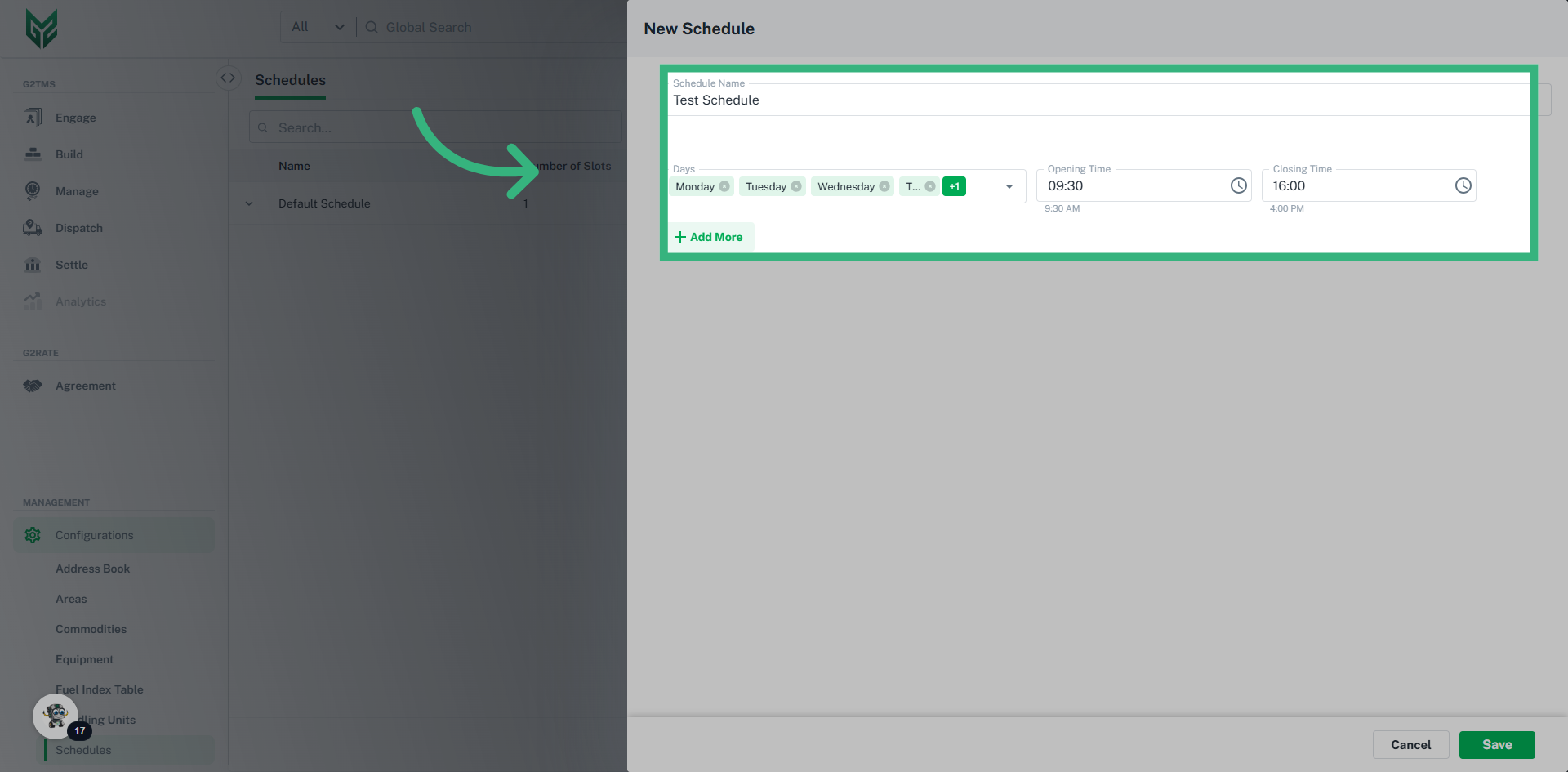This screenshot has width=1568, height=772.
Task: Open the Days dropdown arrow
Action: 1009,186
